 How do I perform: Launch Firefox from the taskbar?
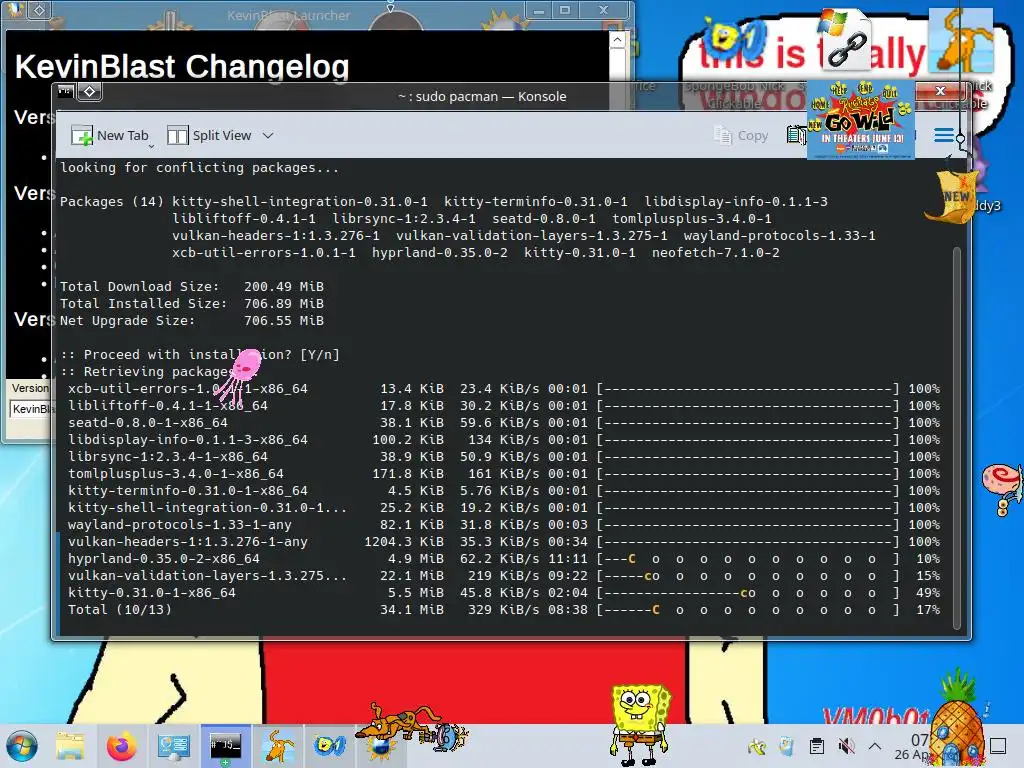point(121,746)
